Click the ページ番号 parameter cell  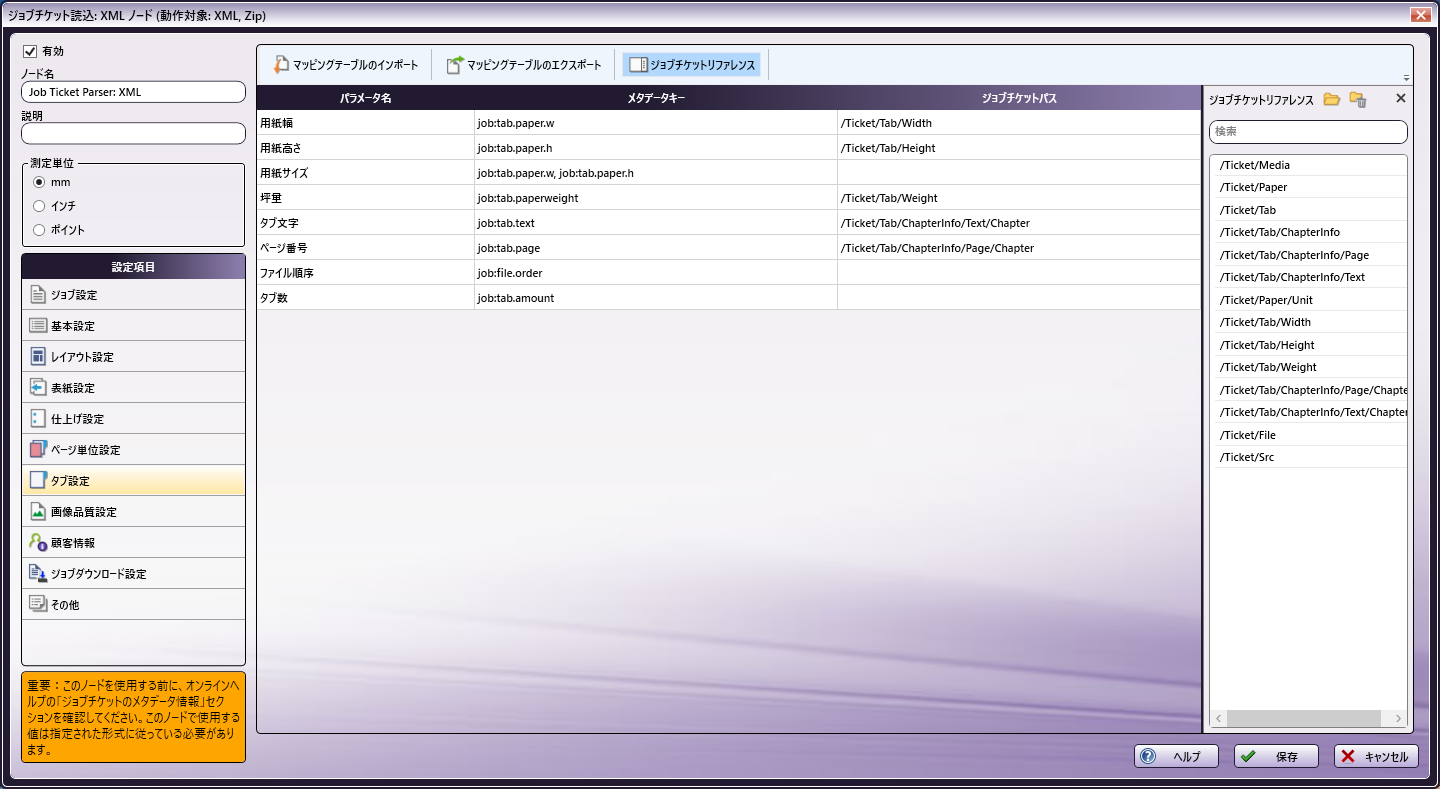tap(366, 248)
